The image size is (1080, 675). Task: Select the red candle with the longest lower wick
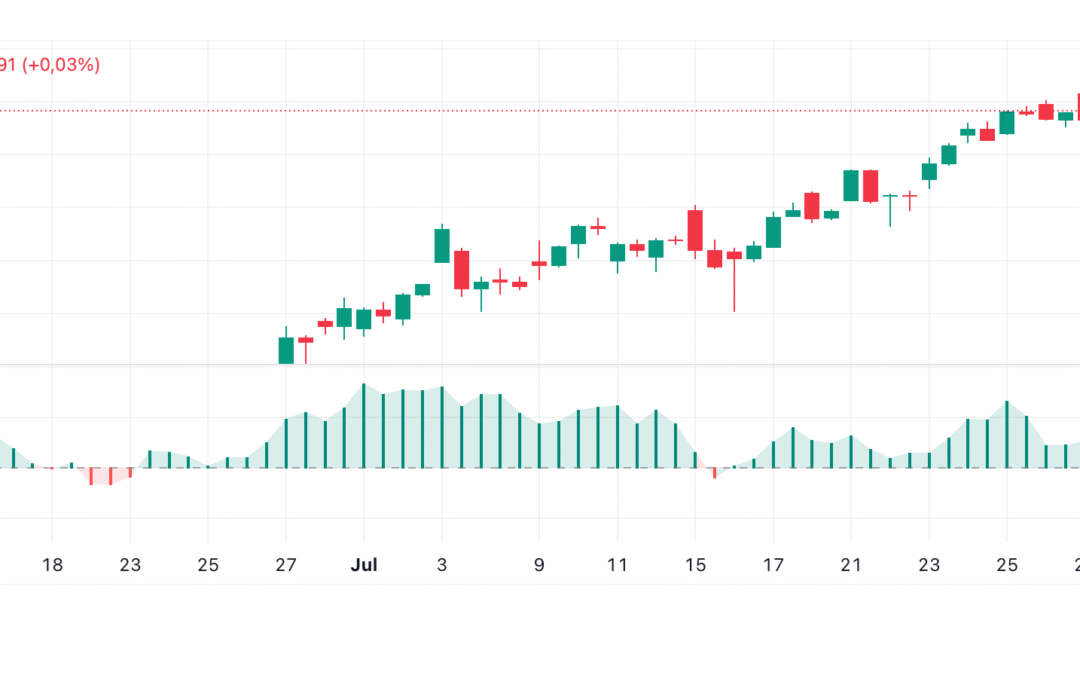(734, 256)
